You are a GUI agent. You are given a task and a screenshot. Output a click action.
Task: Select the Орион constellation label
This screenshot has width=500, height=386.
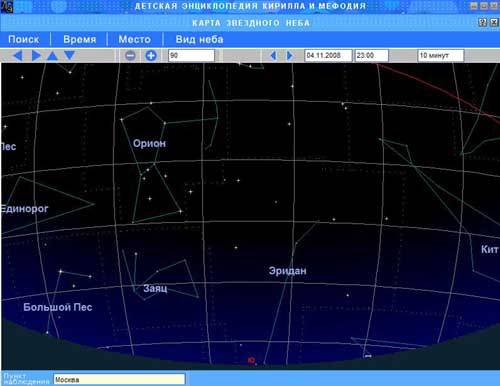pyautogui.click(x=149, y=143)
